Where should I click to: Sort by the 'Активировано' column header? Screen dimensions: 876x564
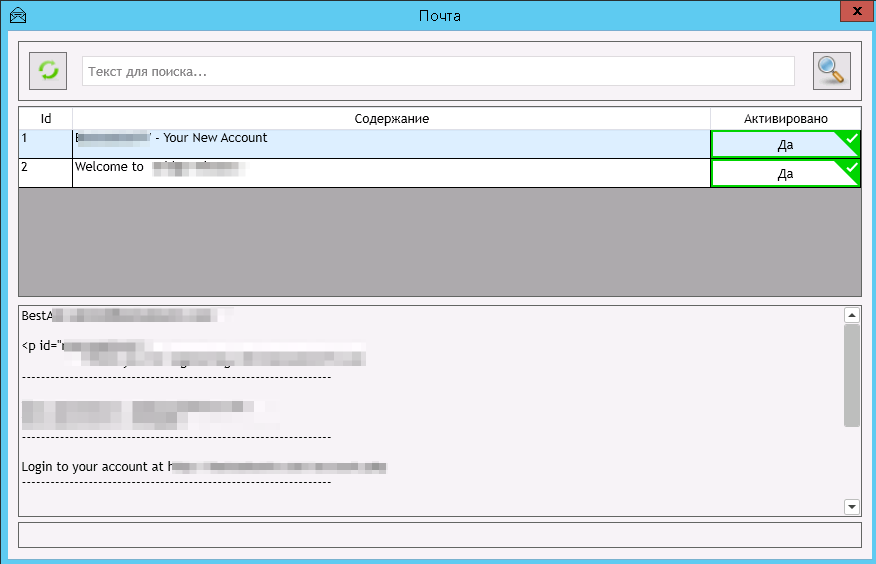point(785,118)
